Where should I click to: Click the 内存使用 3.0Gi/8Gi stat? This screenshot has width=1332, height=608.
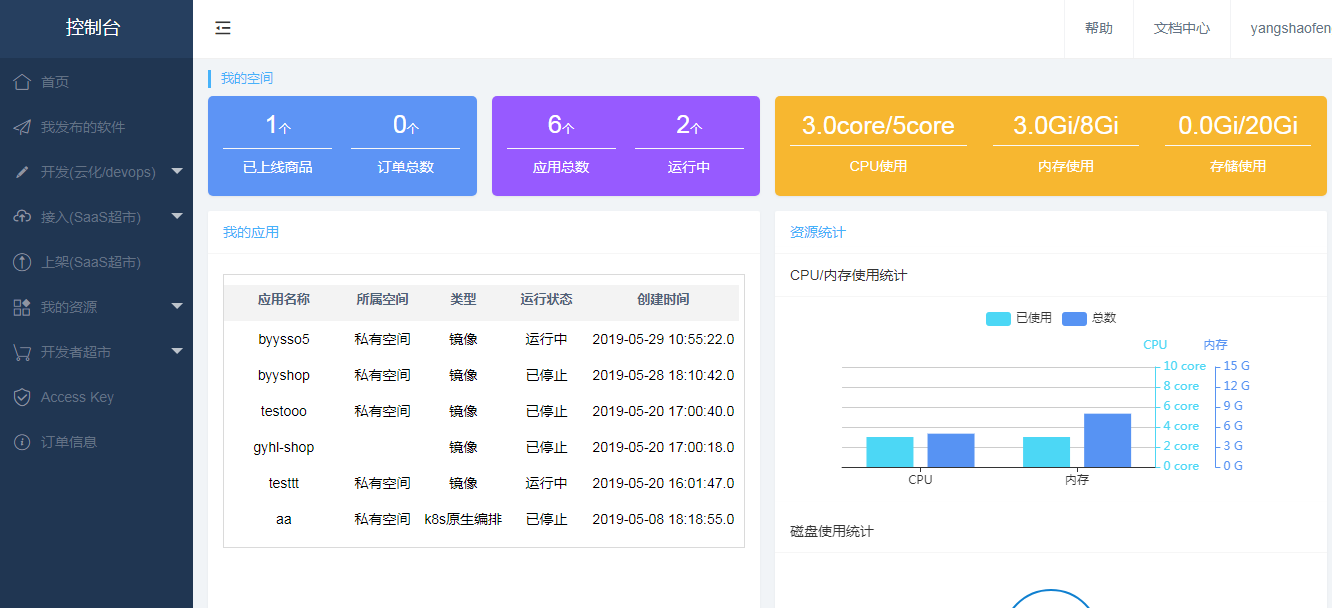(x=1066, y=145)
